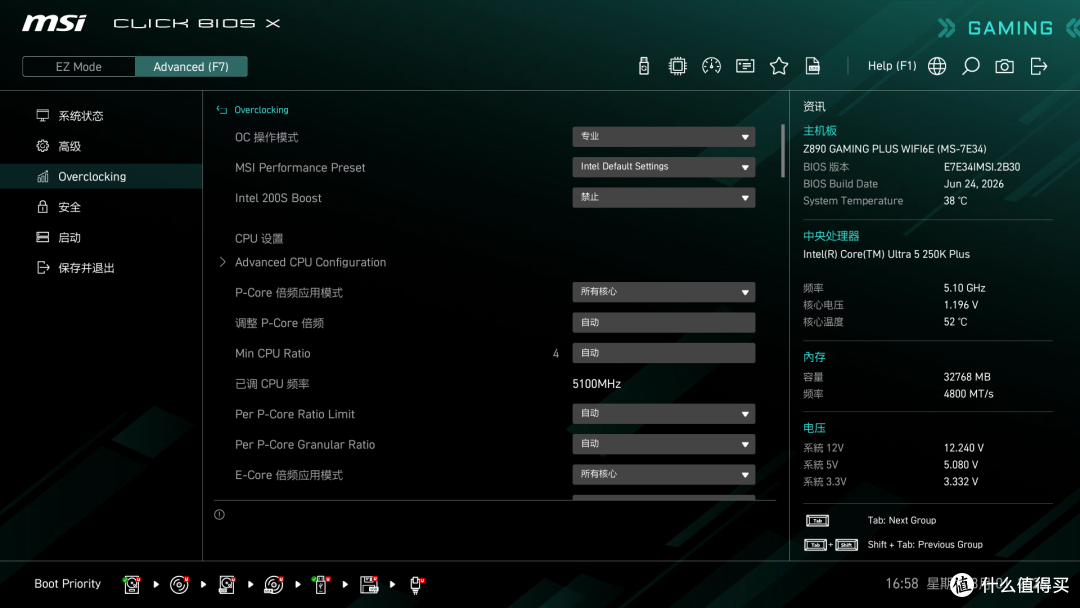Select the USB key boot device icon
Image resolution: width=1080 pixels, height=608 pixels.
pyautogui.click(x=321, y=585)
